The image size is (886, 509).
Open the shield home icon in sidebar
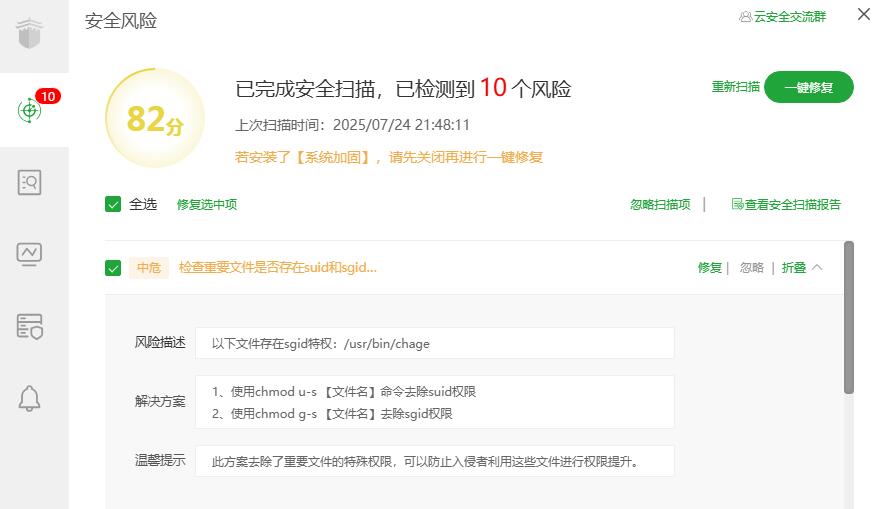[29, 34]
